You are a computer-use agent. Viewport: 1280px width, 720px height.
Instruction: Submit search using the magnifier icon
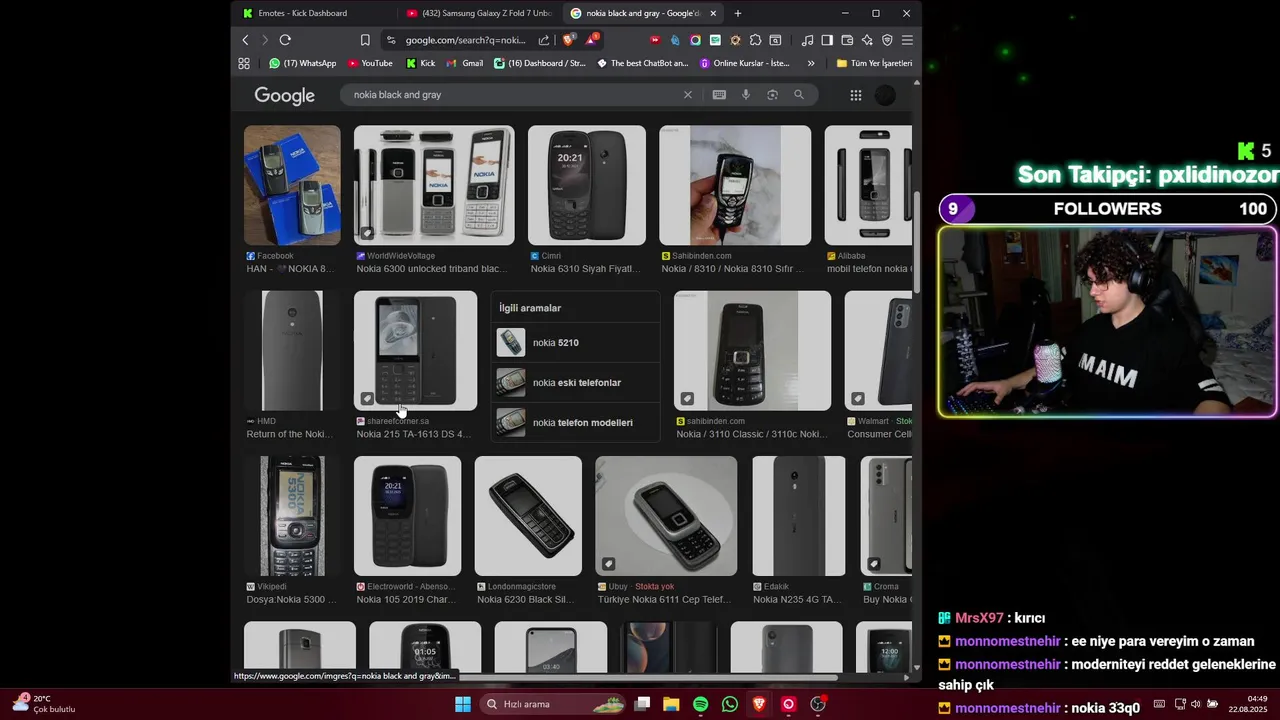pyautogui.click(x=799, y=95)
